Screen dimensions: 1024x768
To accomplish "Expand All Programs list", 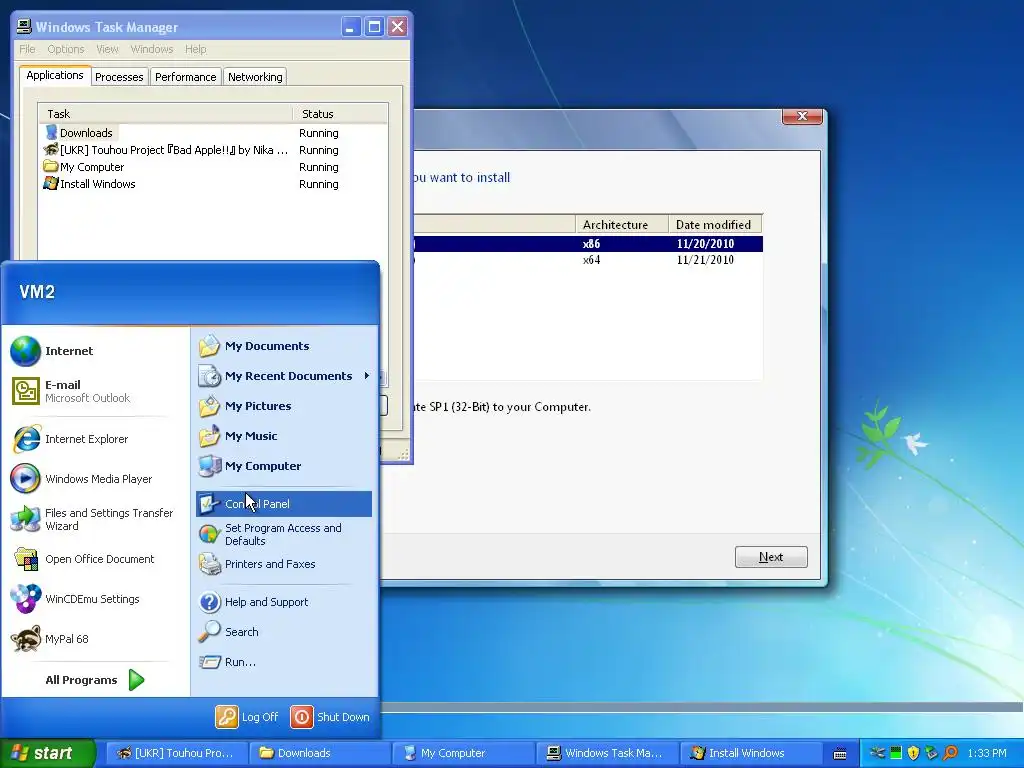I will point(95,680).
